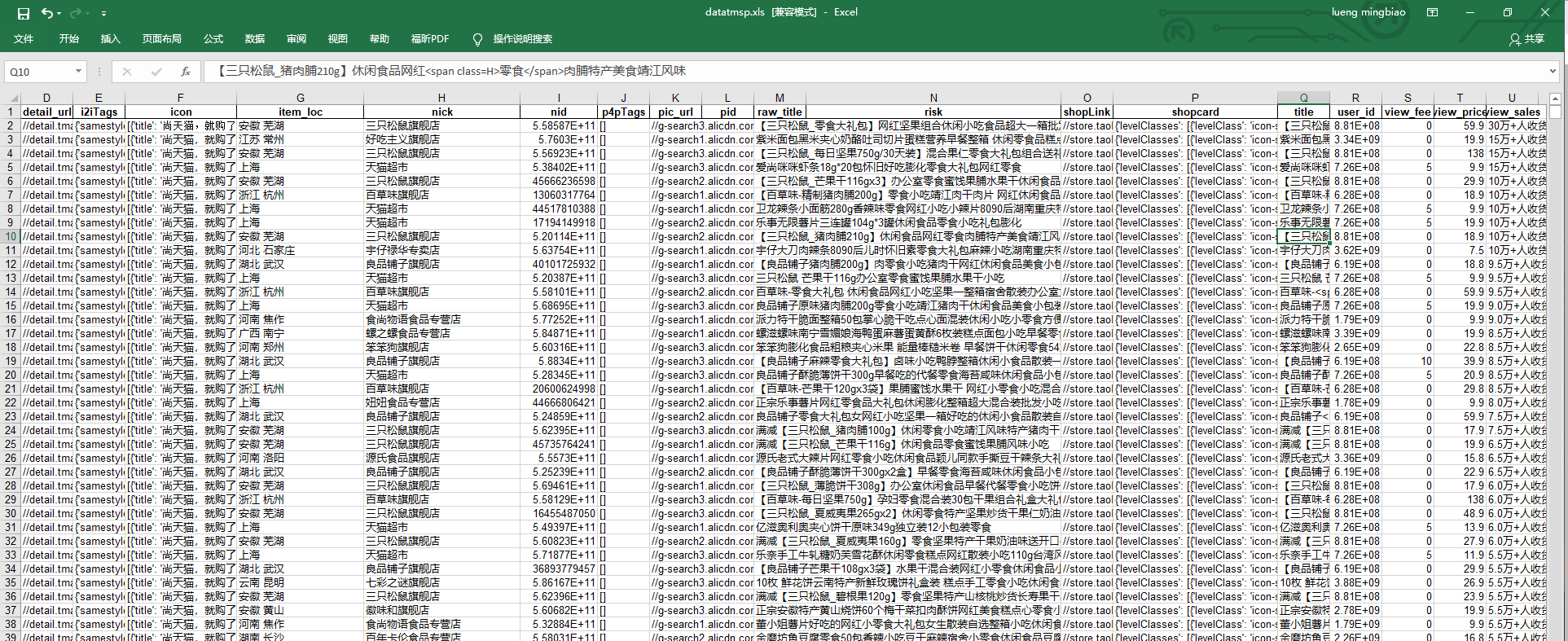
Task: Click cell 云南 昆明 in item_loc column
Action: 301,582
